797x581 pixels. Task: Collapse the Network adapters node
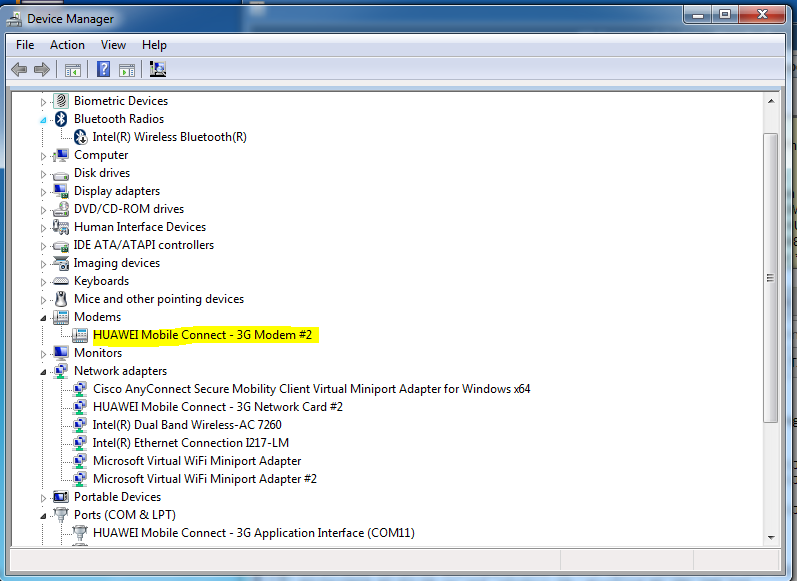pos(43,372)
